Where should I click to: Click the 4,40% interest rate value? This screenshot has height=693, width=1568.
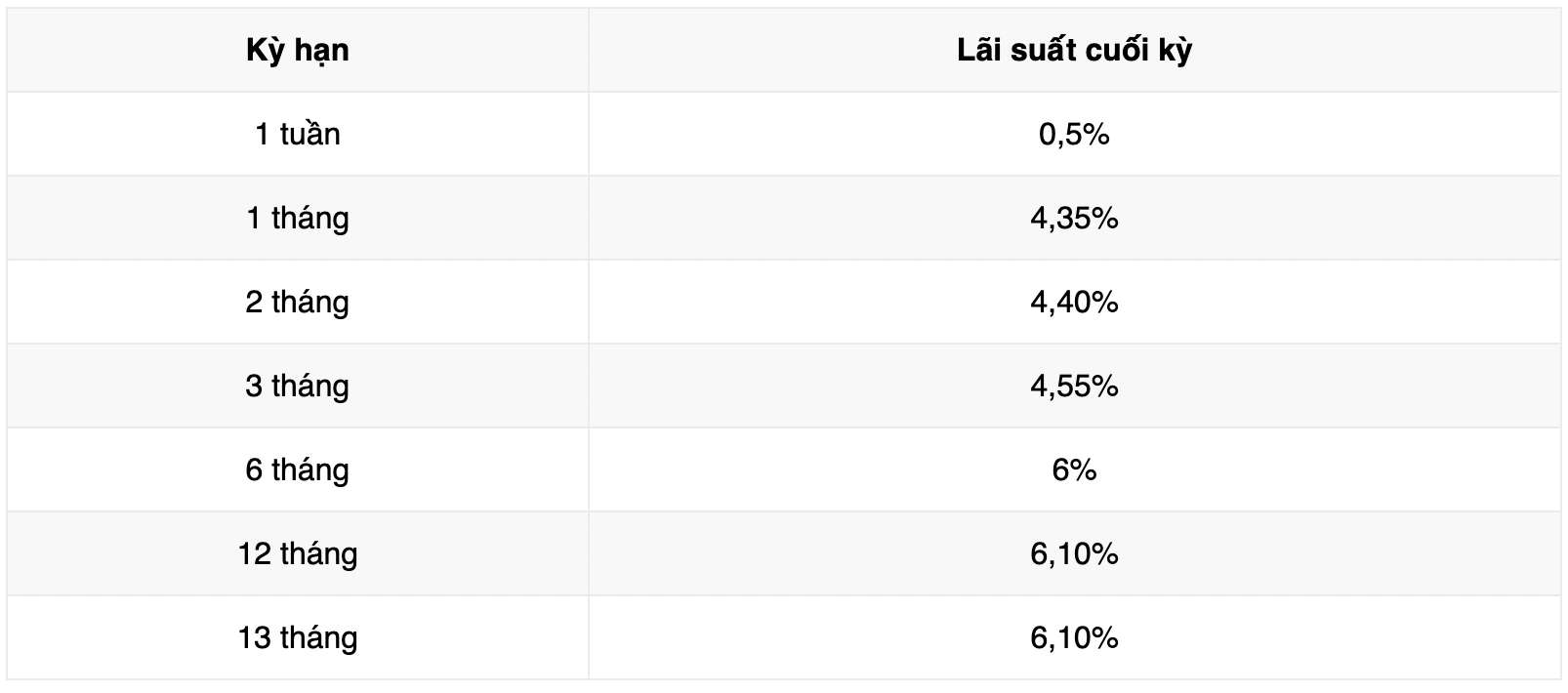point(1074,302)
